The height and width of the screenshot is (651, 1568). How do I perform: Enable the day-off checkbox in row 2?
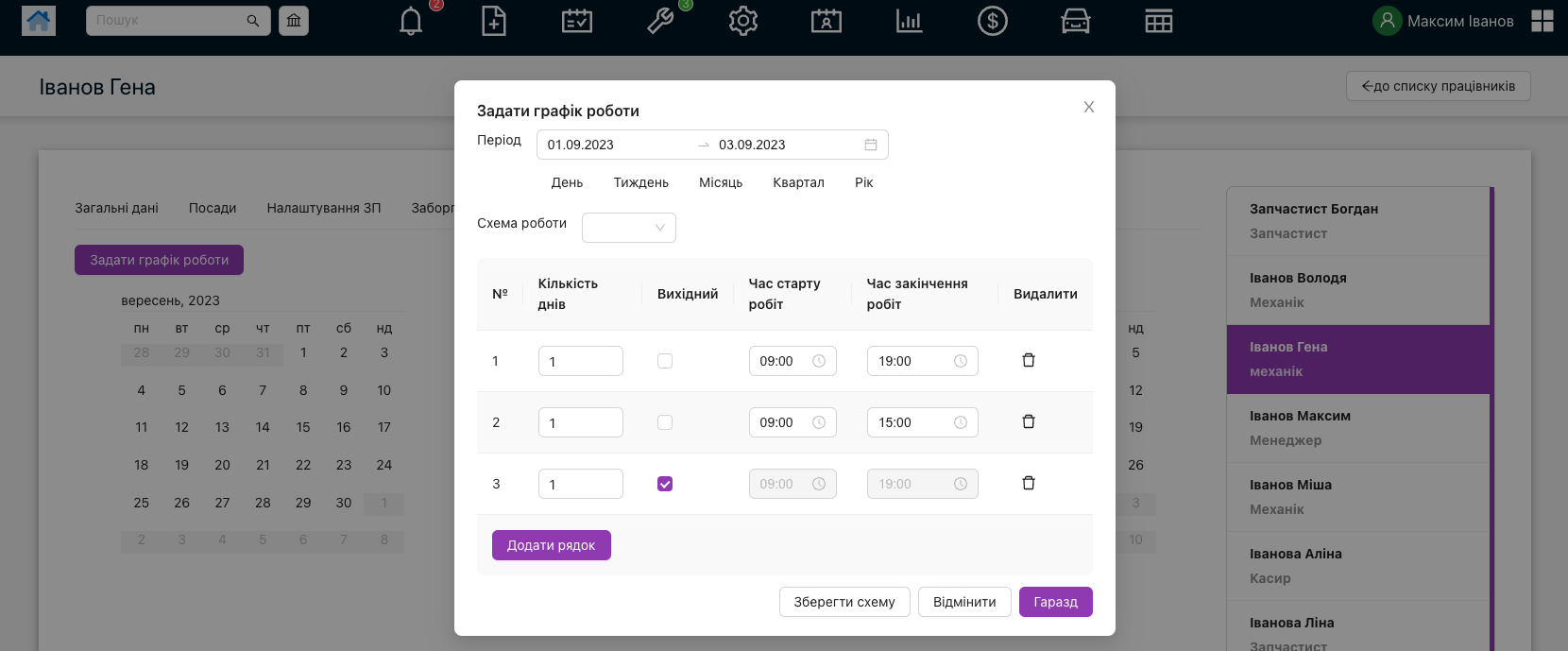pyautogui.click(x=665, y=422)
